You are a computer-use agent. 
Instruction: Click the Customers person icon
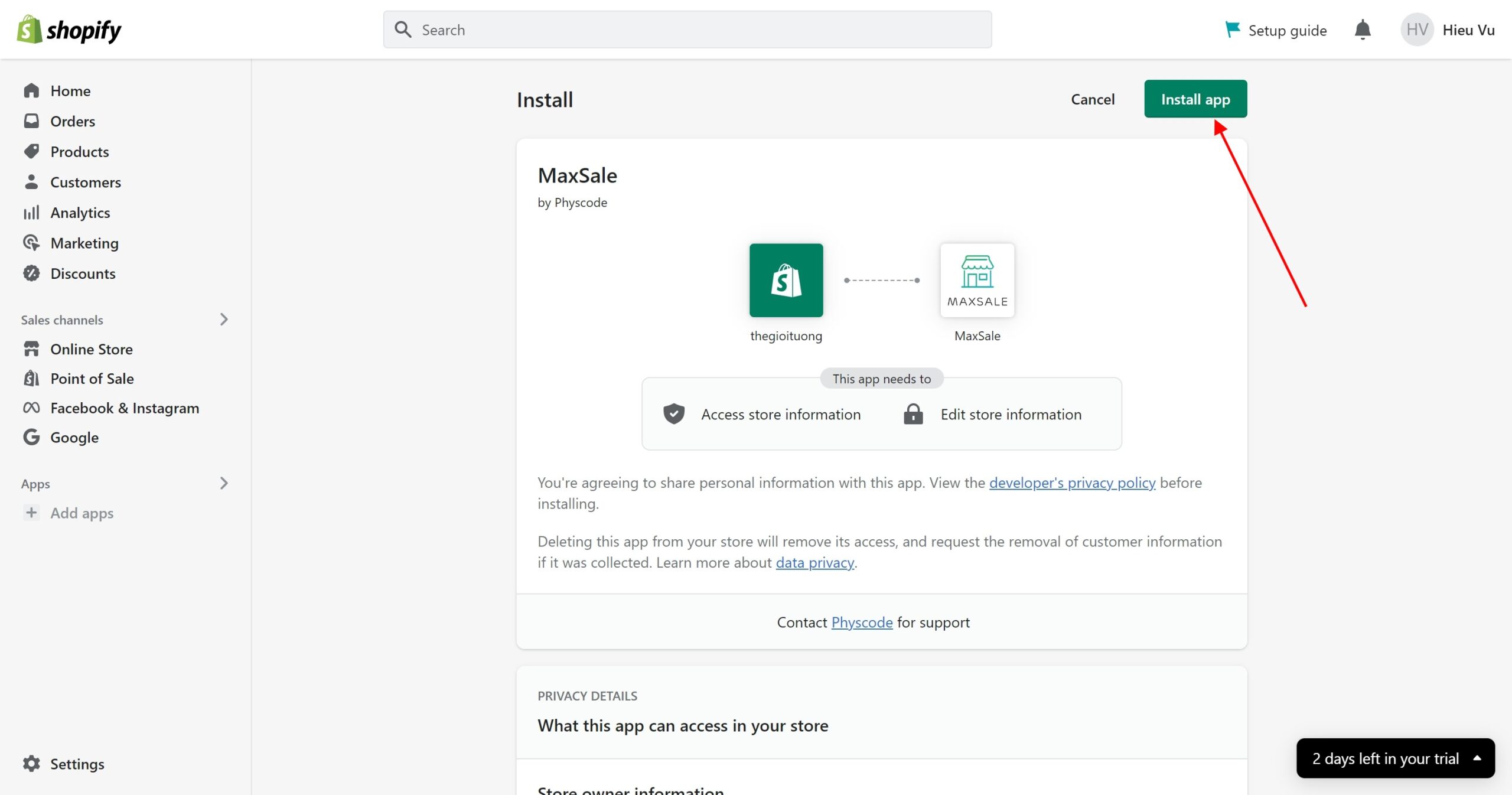[x=31, y=182]
